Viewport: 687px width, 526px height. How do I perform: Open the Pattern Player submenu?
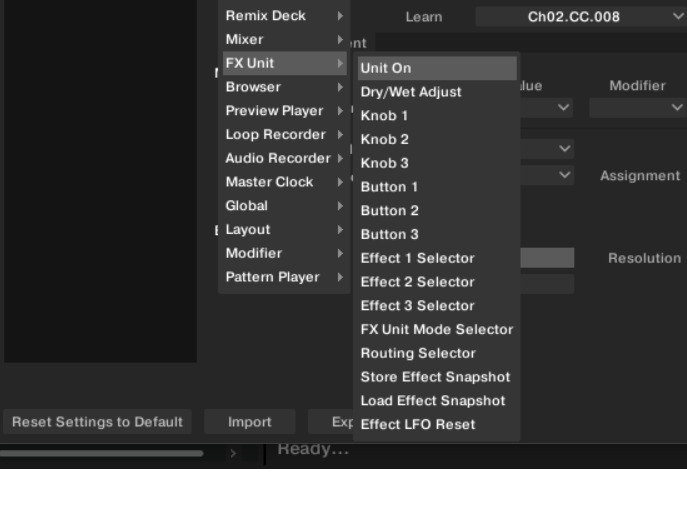coord(284,277)
